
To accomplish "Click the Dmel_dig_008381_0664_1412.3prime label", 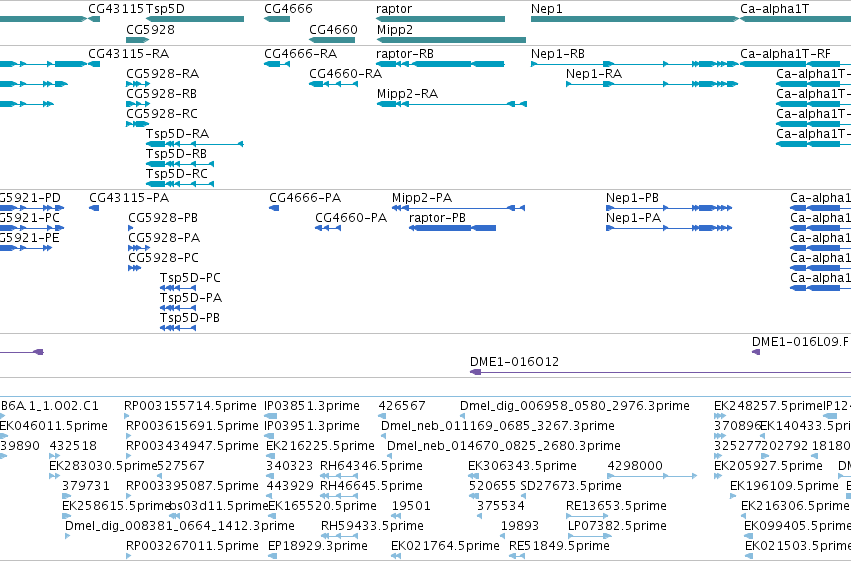I will pos(180,526).
